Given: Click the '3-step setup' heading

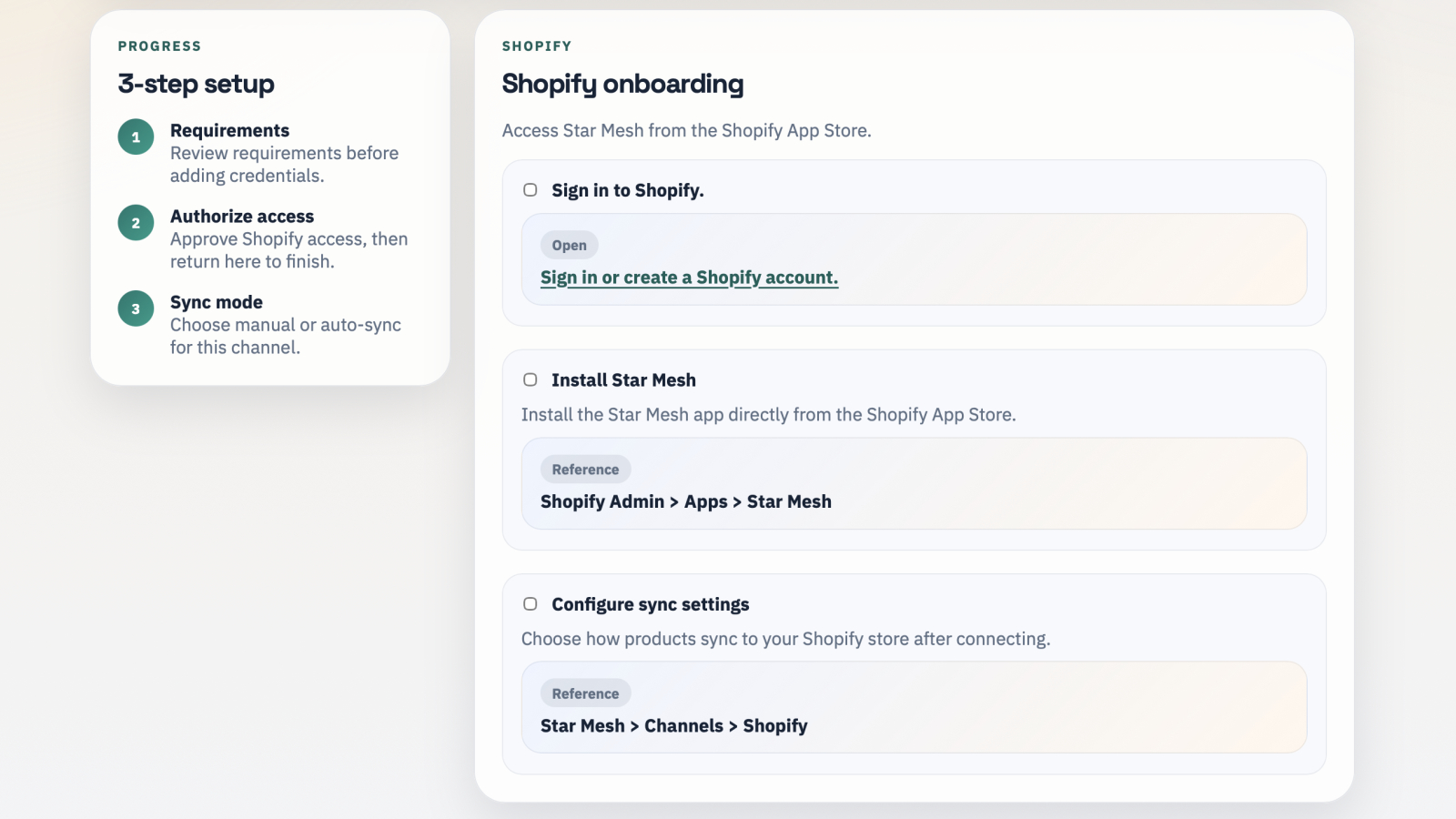Looking at the screenshot, I should (196, 84).
